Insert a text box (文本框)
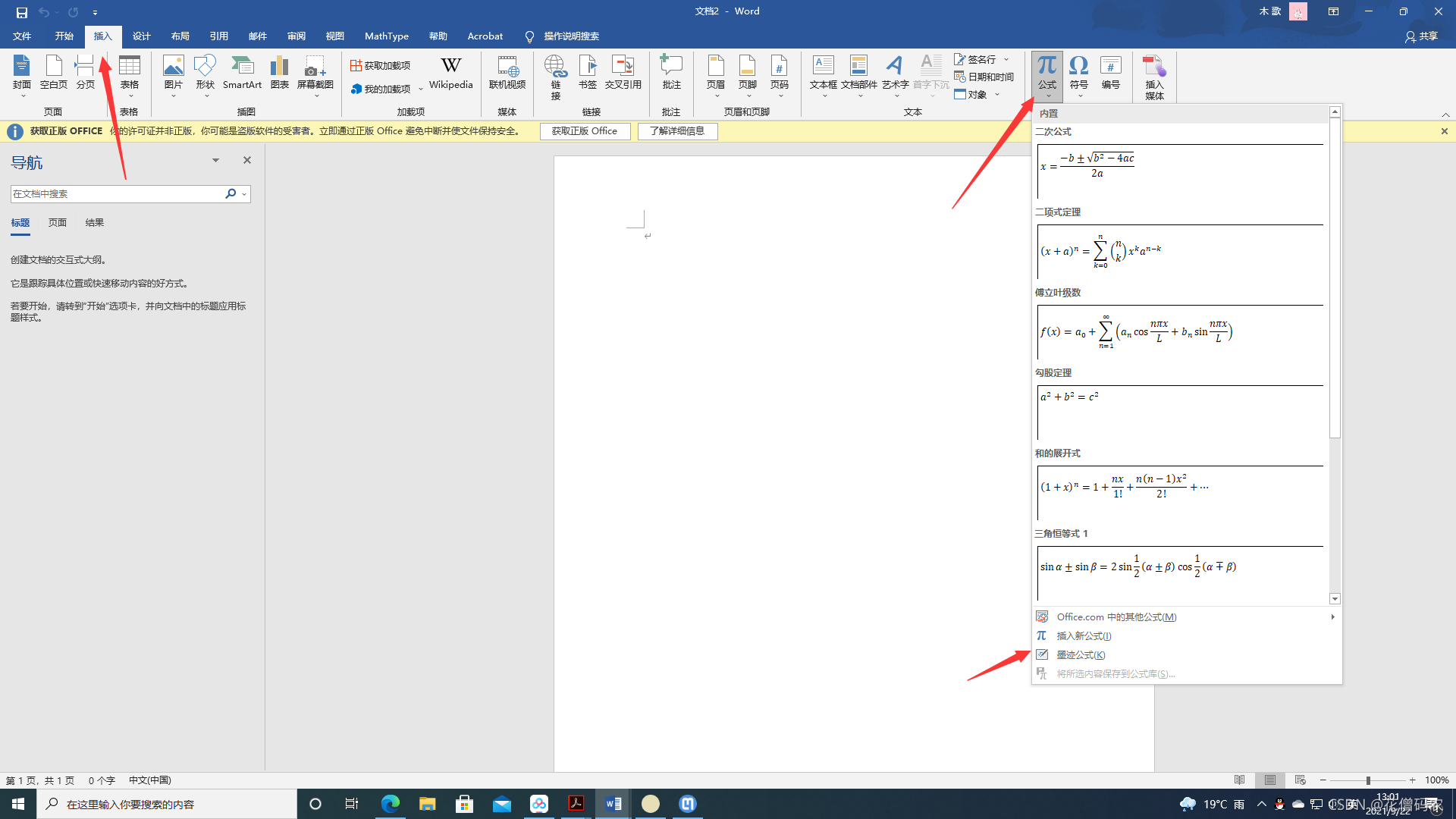The image size is (1456, 819). point(823,72)
